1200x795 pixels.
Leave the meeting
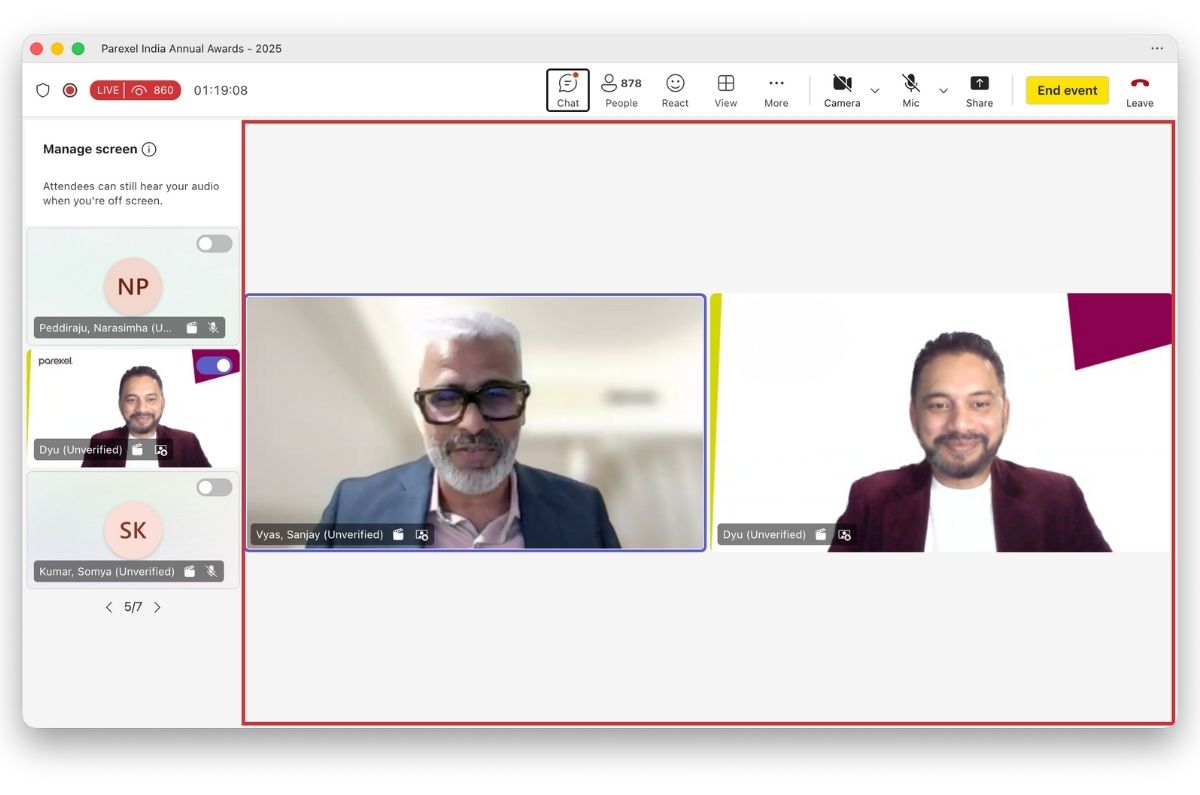(1139, 90)
